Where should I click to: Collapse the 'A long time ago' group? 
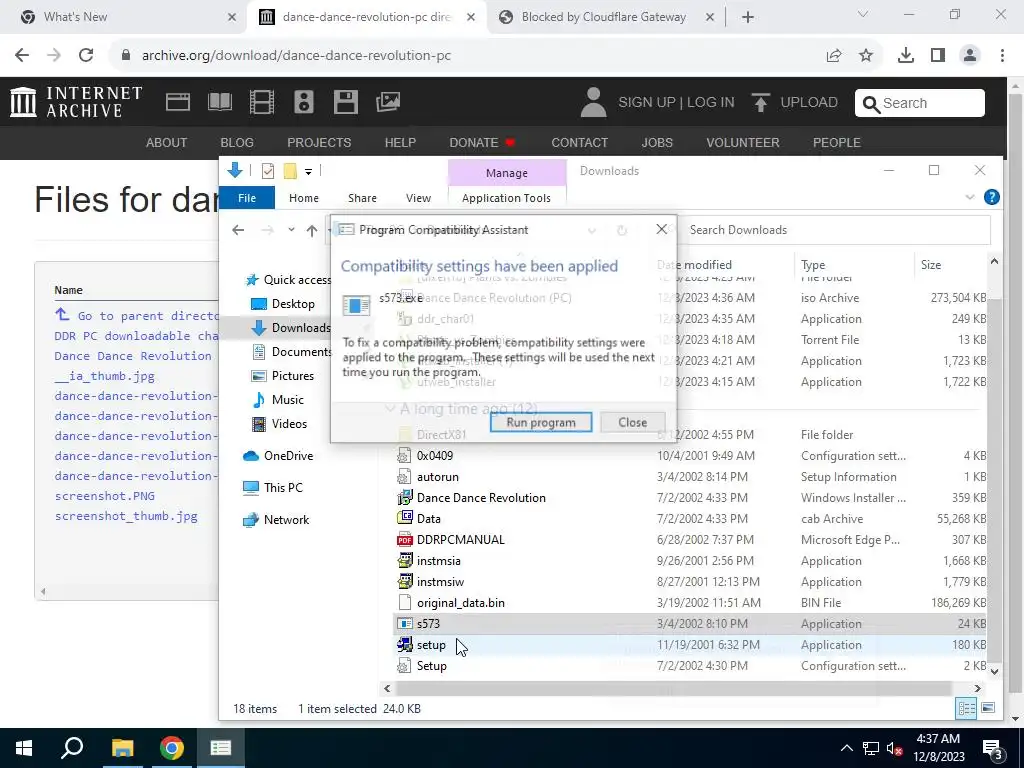tap(390, 409)
